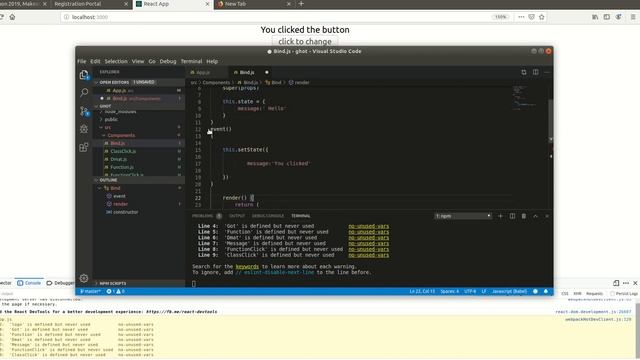The image size is (640, 360).
Task: Open the Go menu
Action: 152,61
